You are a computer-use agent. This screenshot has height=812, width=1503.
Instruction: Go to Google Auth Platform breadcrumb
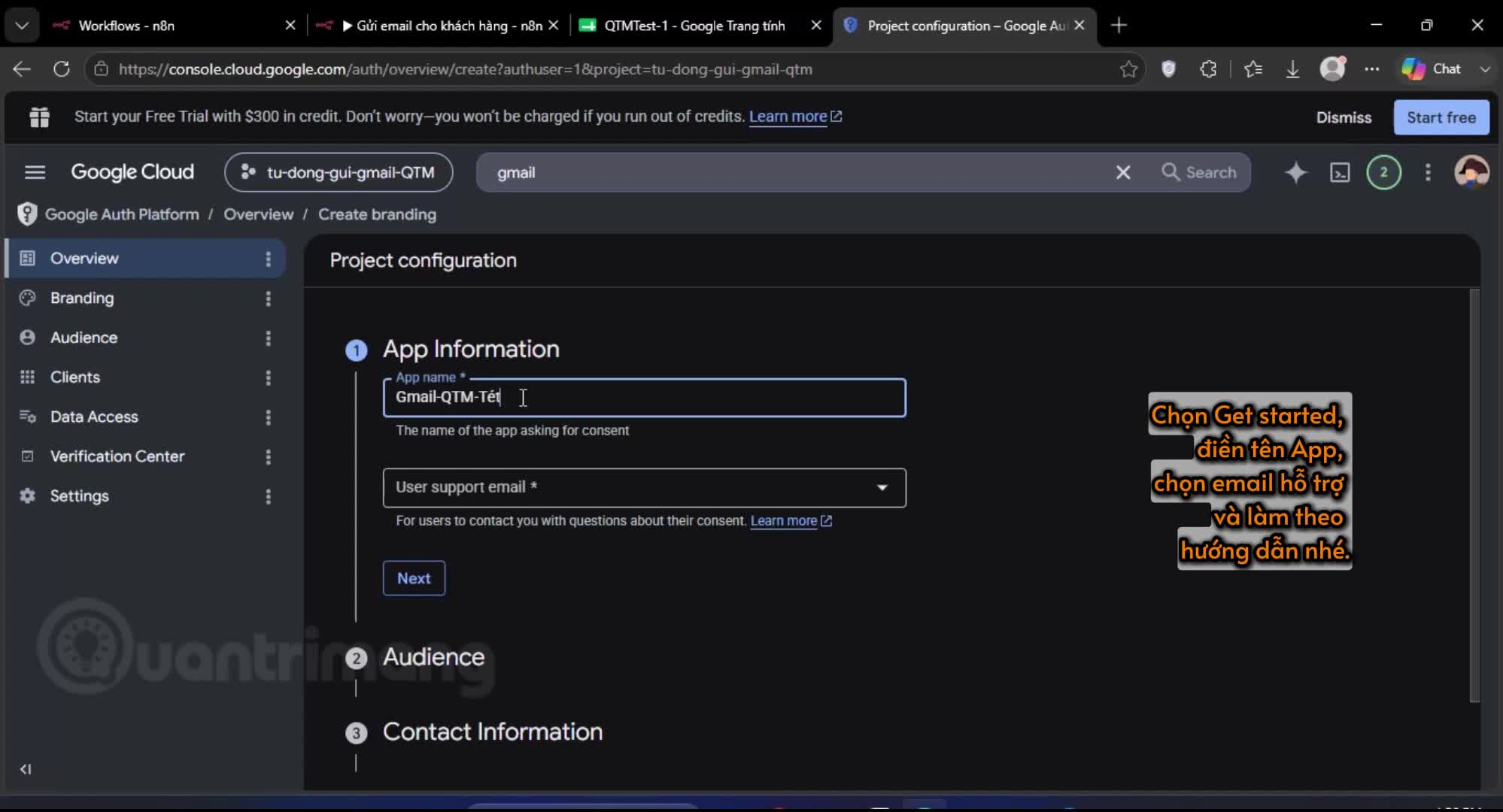pos(122,214)
